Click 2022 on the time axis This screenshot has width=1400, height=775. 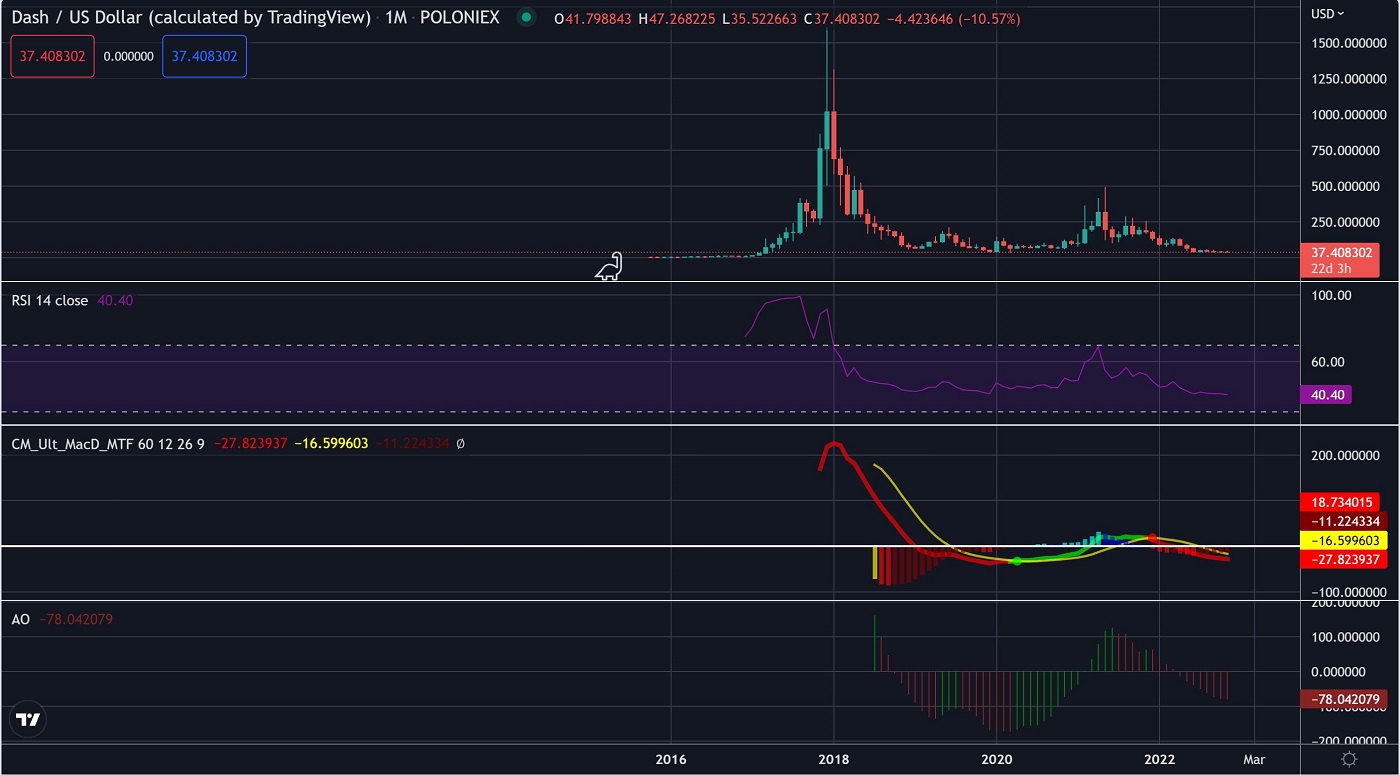(1160, 760)
